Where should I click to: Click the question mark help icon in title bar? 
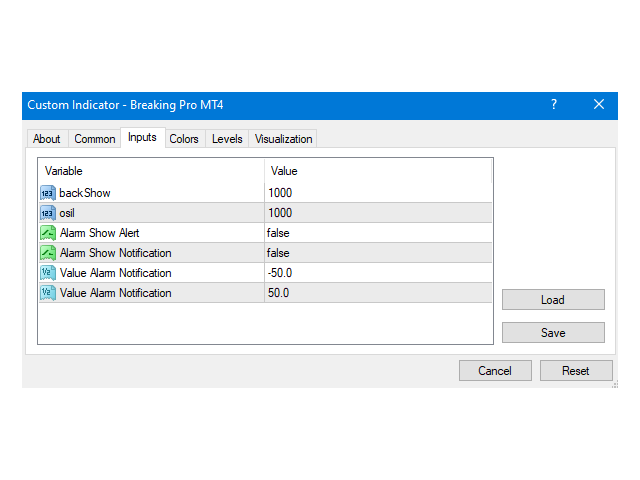(553, 105)
